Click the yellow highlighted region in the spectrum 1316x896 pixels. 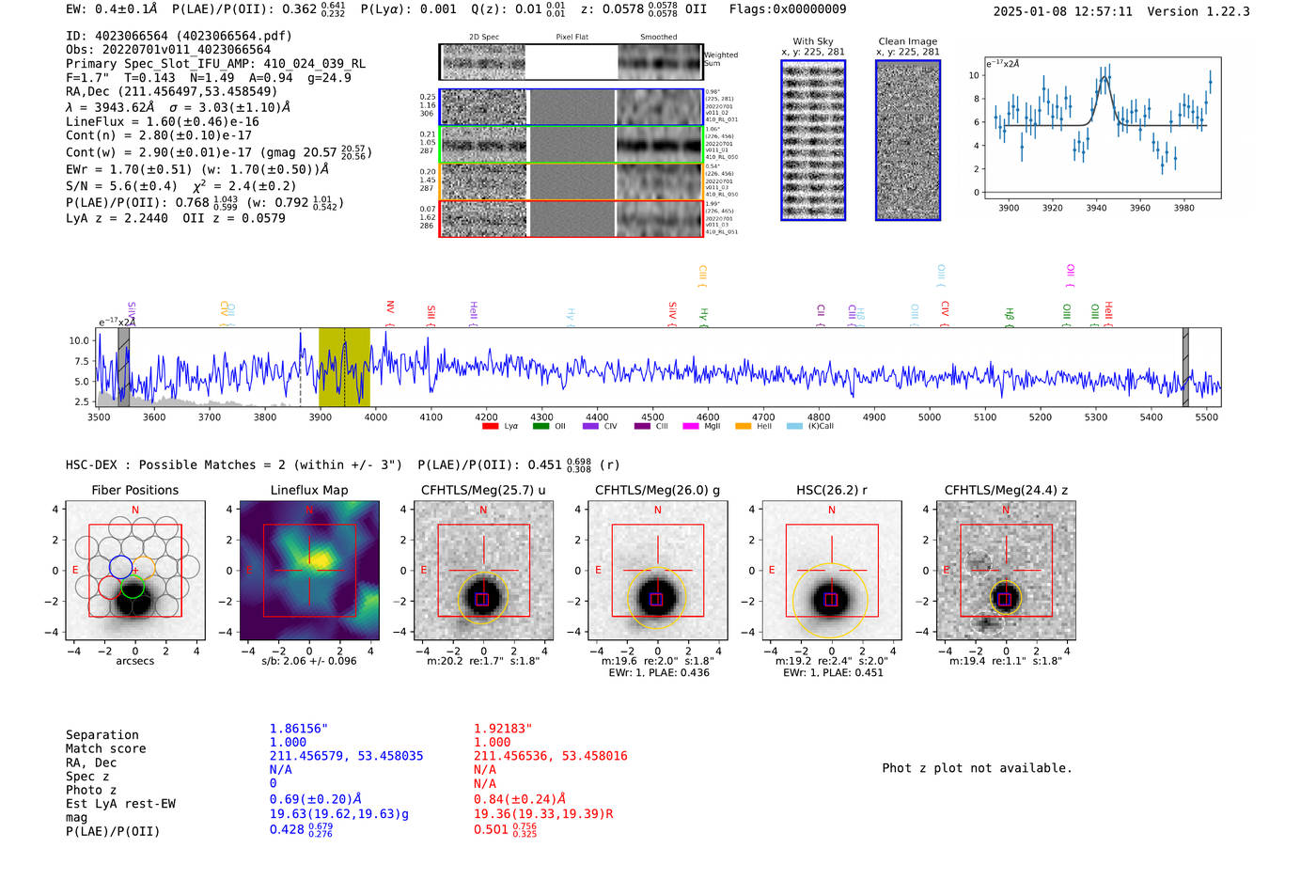(x=344, y=367)
